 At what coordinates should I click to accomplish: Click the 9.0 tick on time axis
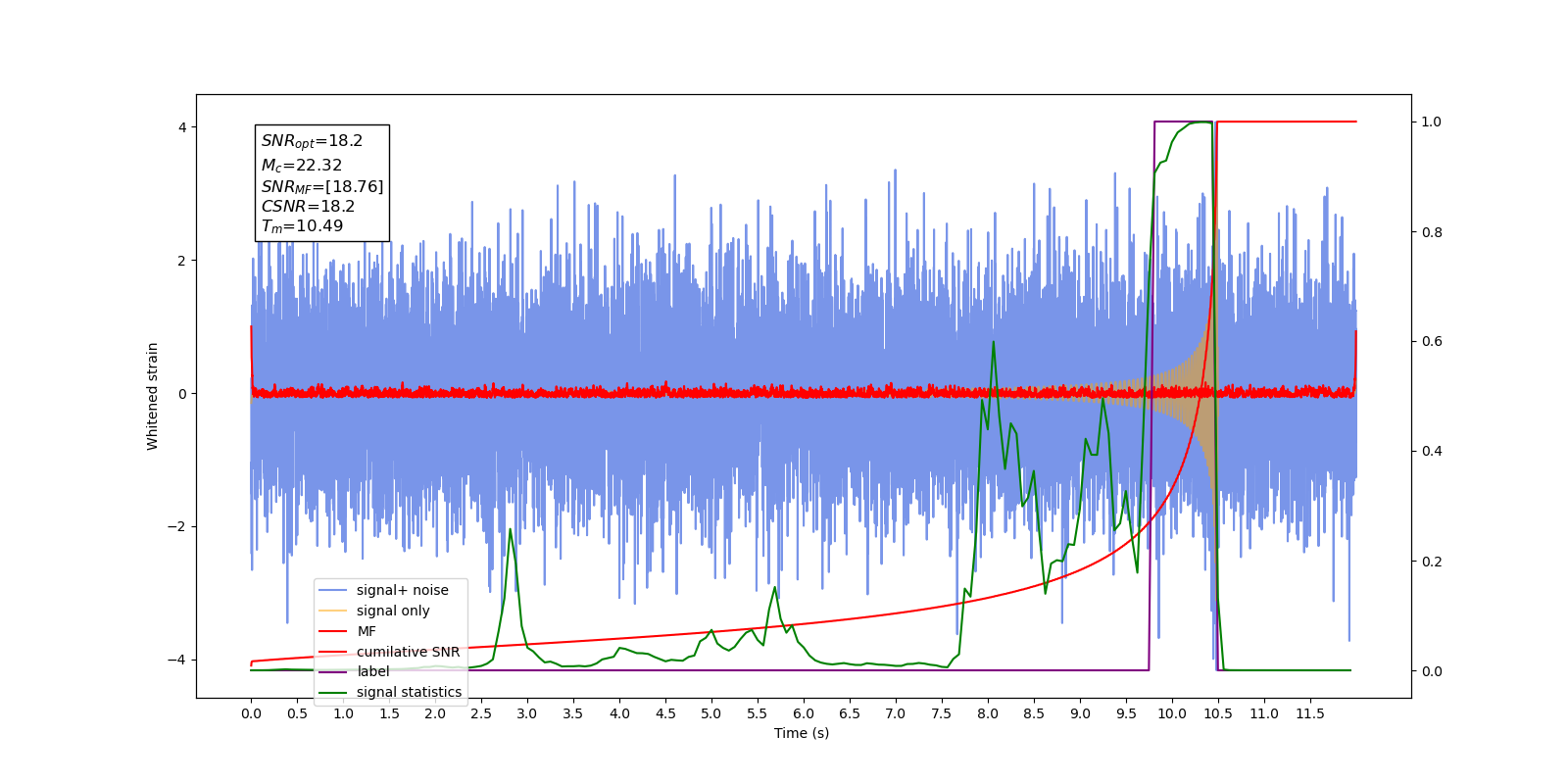point(1080,713)
